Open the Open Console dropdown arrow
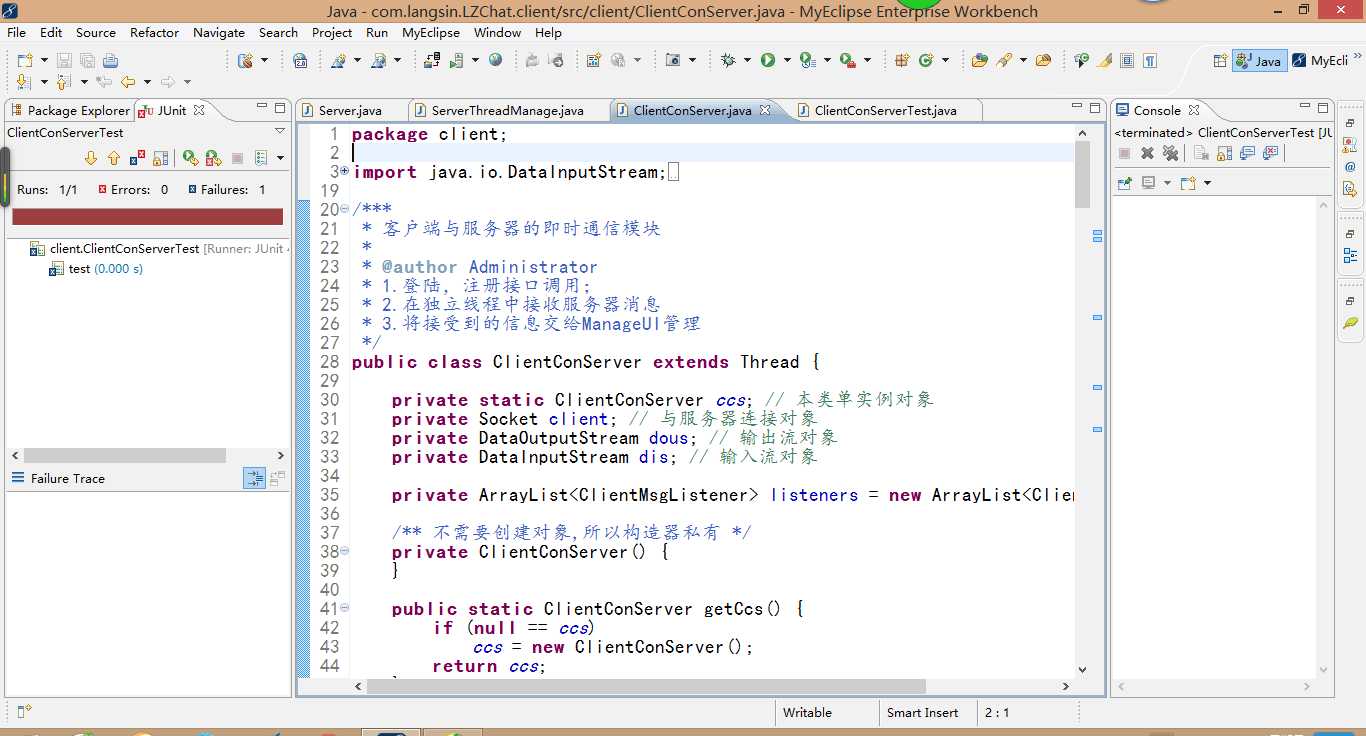The image size is (1366, 736). click(x=1207, y=183)
